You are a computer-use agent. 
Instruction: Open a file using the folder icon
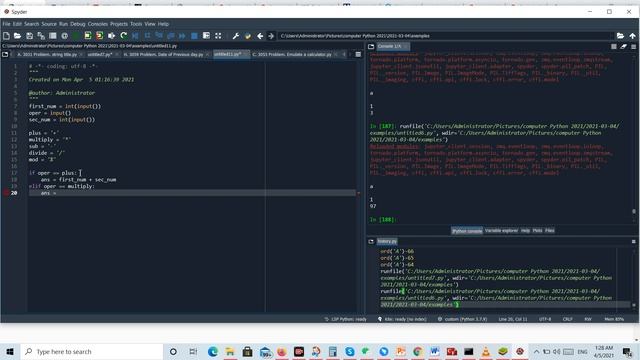[18, 36]
